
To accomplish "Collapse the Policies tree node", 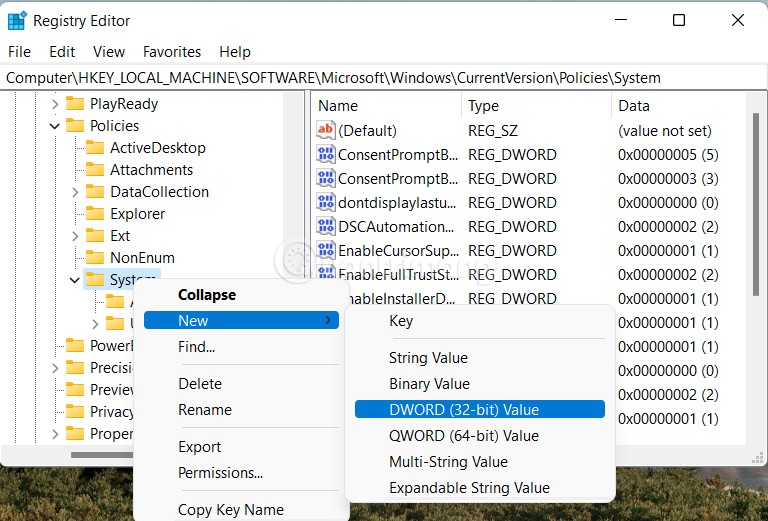I will [55, 126].
